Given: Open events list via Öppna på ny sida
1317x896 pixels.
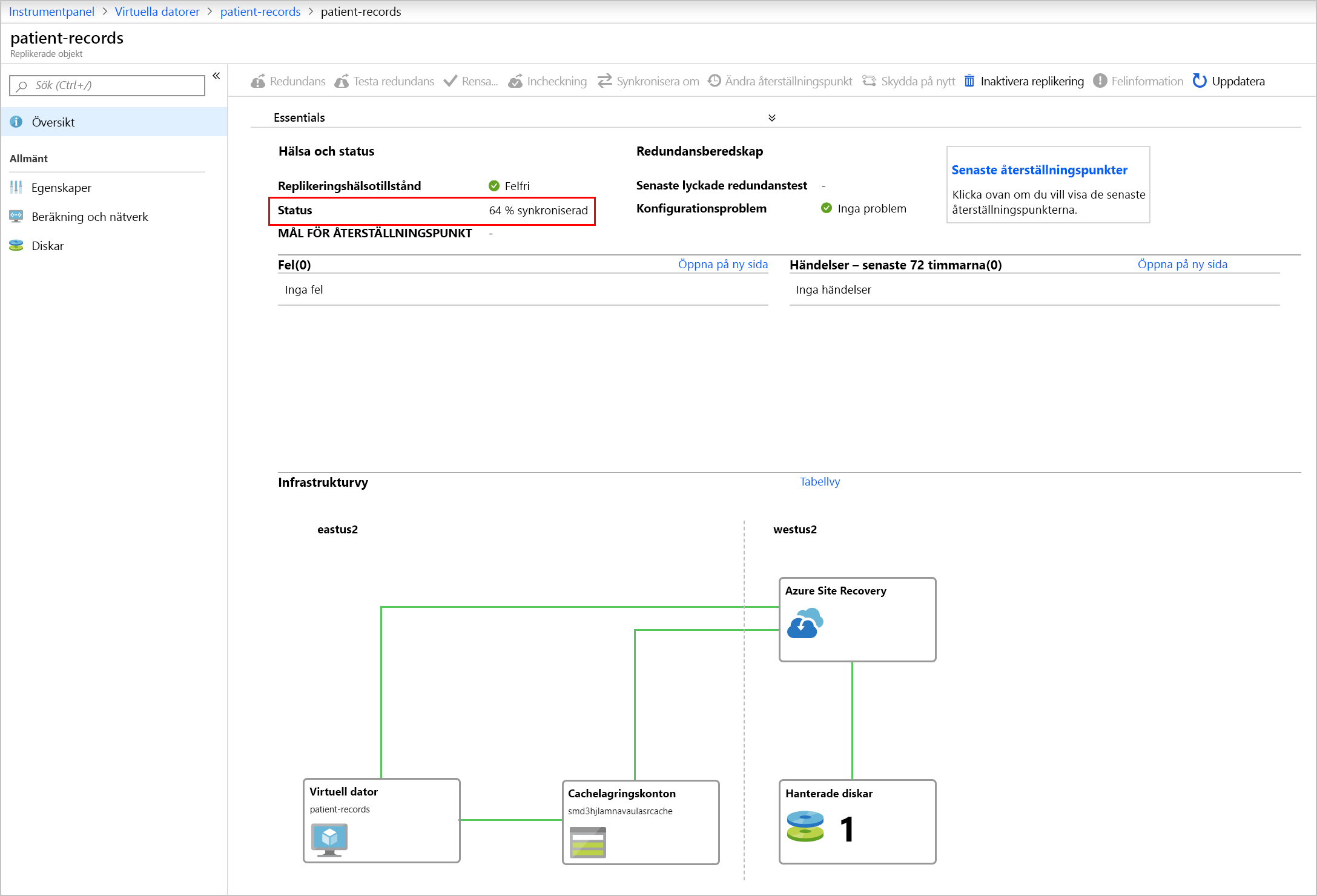Looking at the screenshot, I should click(1183, 265).
